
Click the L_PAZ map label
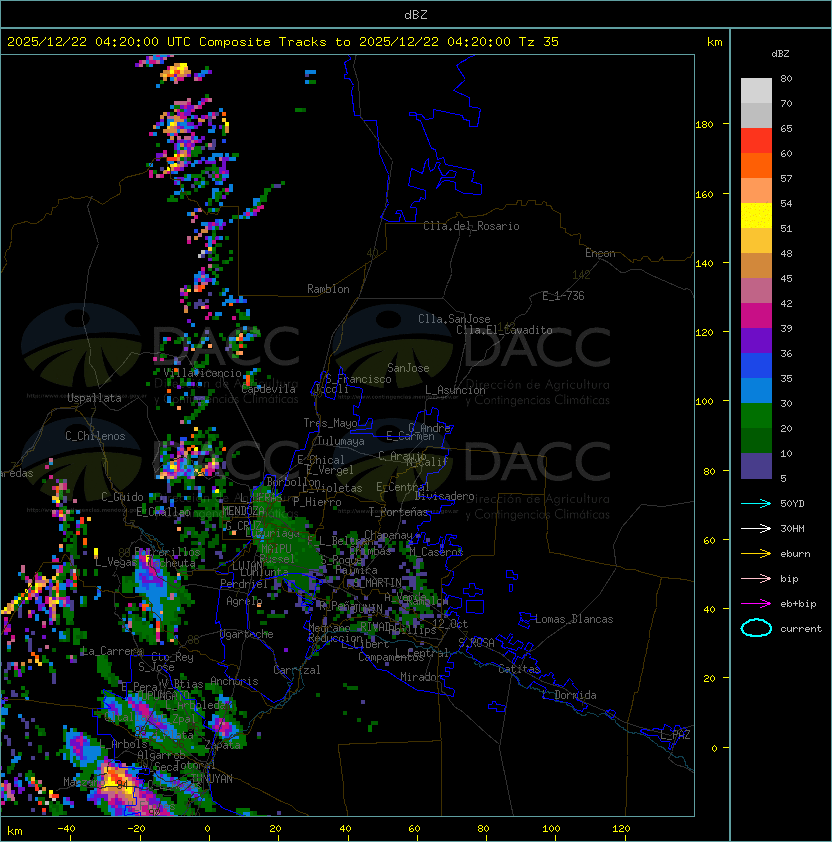675,734
